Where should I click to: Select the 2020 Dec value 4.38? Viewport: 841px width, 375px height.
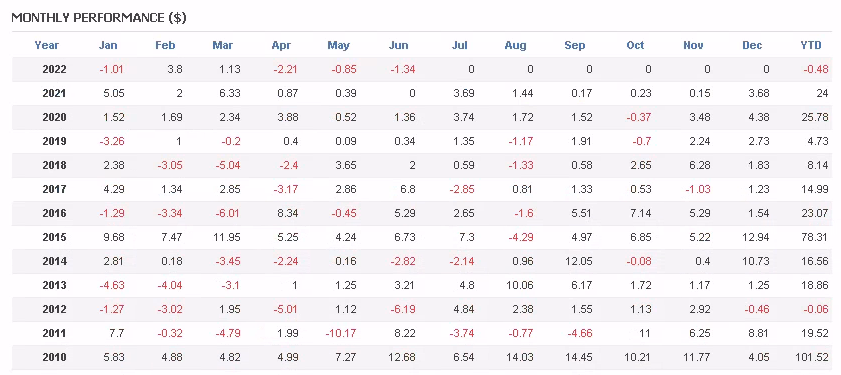pyautogui.click(x=757, y=117)
